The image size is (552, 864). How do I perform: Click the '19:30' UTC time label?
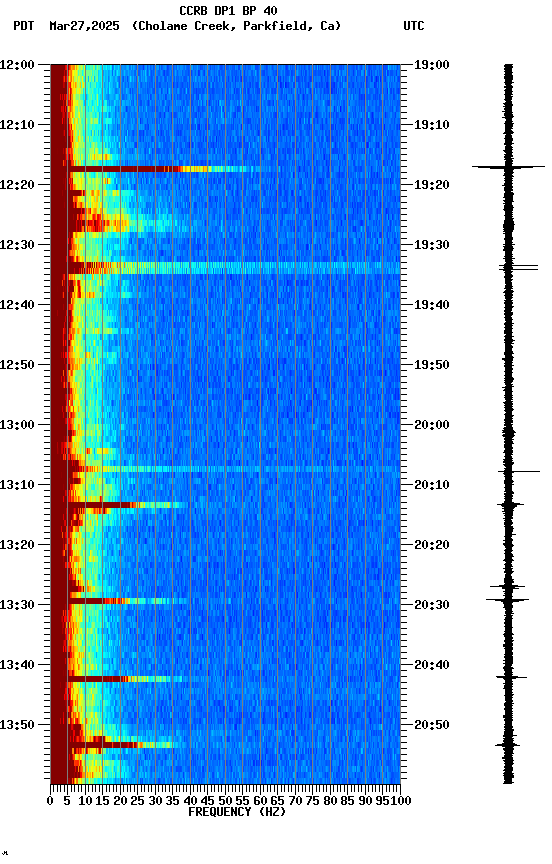coord(432,245)
